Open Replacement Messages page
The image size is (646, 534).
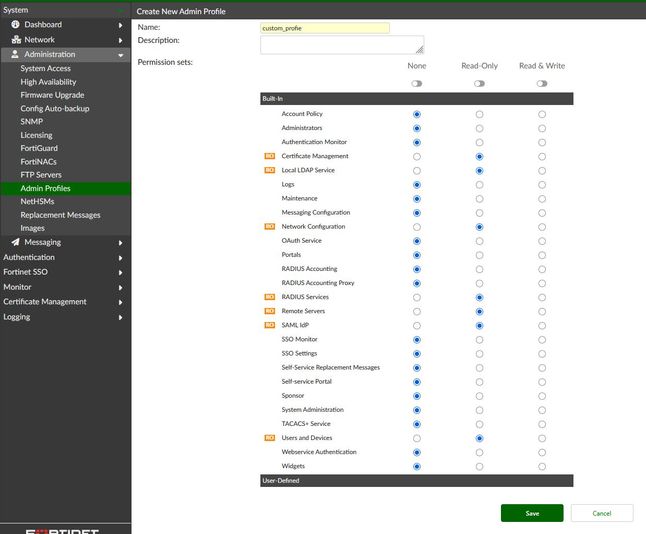pos(60,215)
